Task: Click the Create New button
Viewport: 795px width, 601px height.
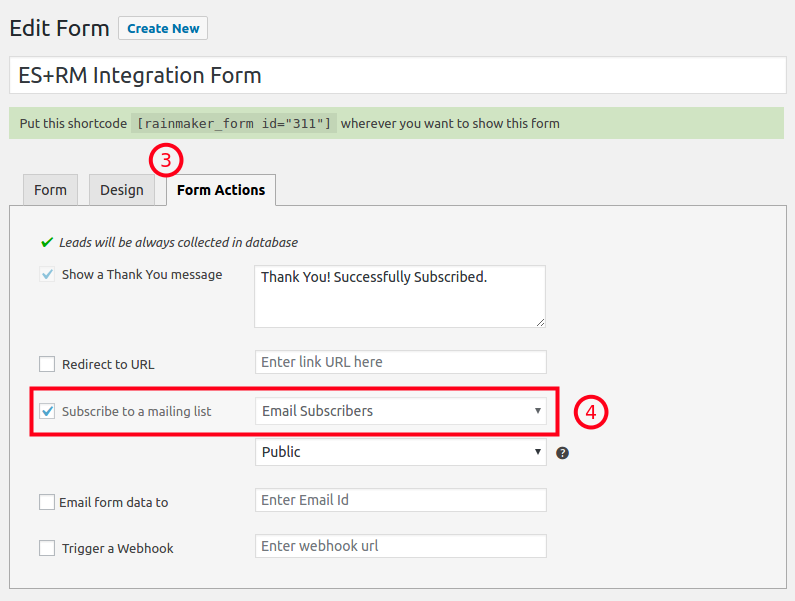Action: pyautogui.click(x=163, y=28)
